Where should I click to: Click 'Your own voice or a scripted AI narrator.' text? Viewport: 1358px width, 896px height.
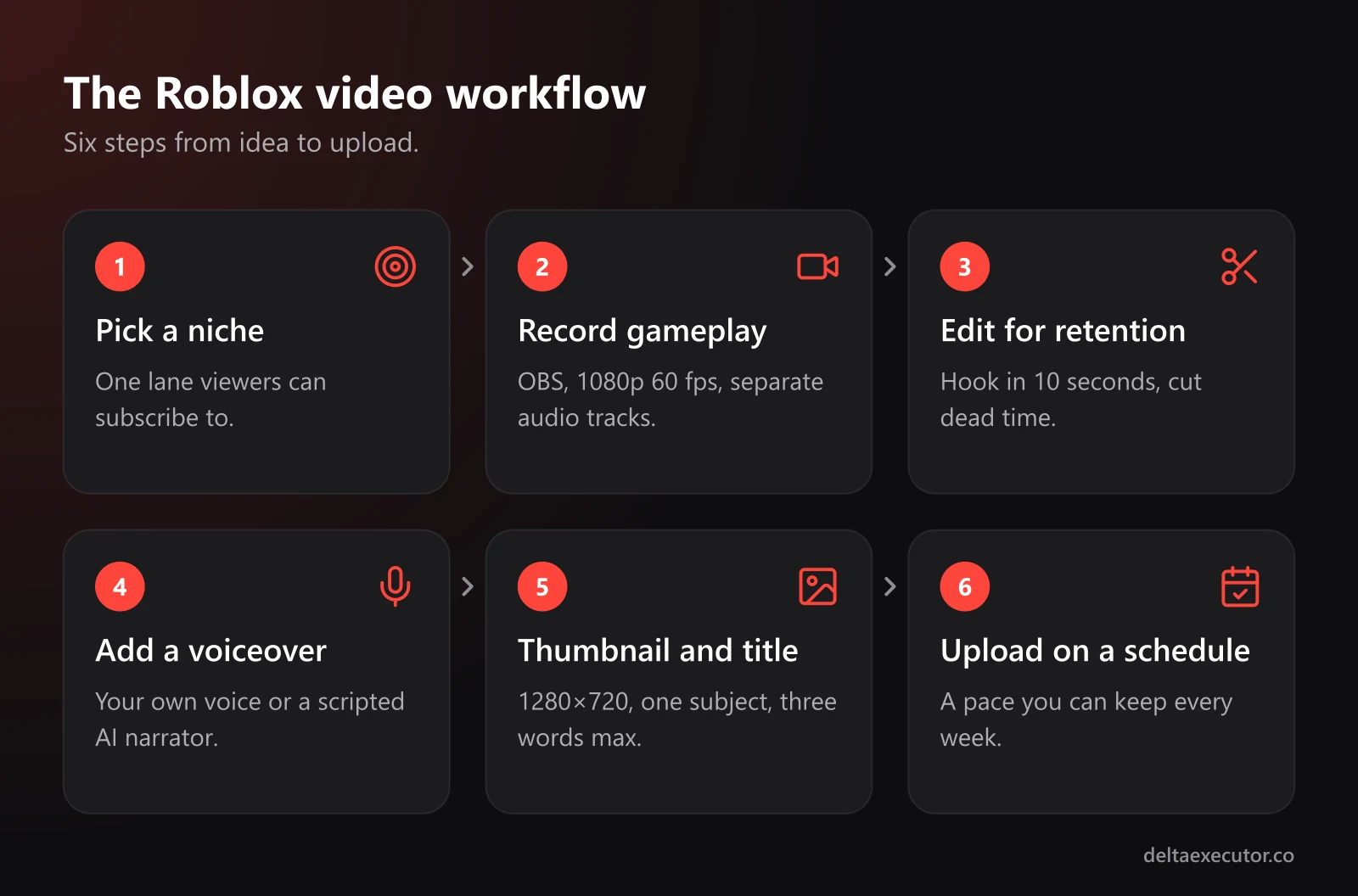250,720
